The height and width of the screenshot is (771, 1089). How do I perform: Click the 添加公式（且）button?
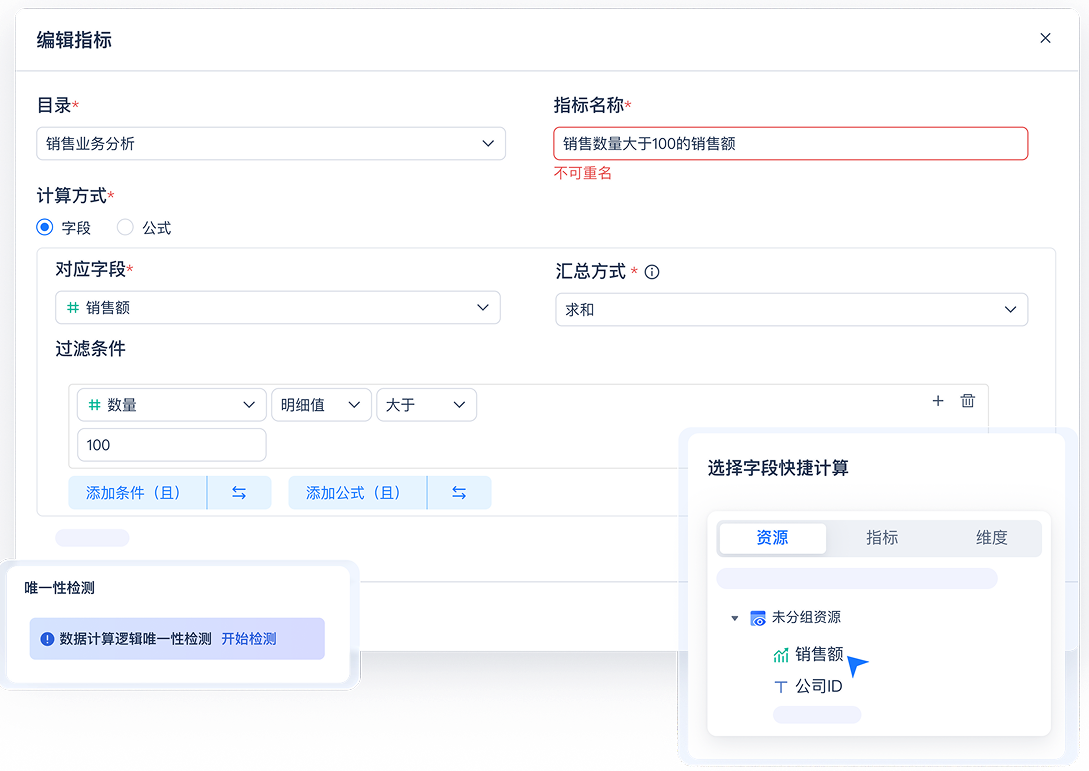(357, 492)
